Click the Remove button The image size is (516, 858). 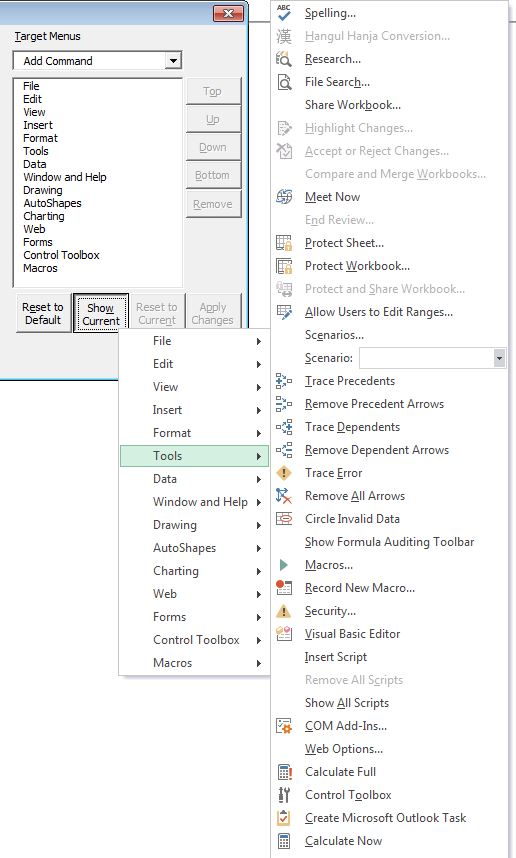pyautogui.click(x=213, y=204)
